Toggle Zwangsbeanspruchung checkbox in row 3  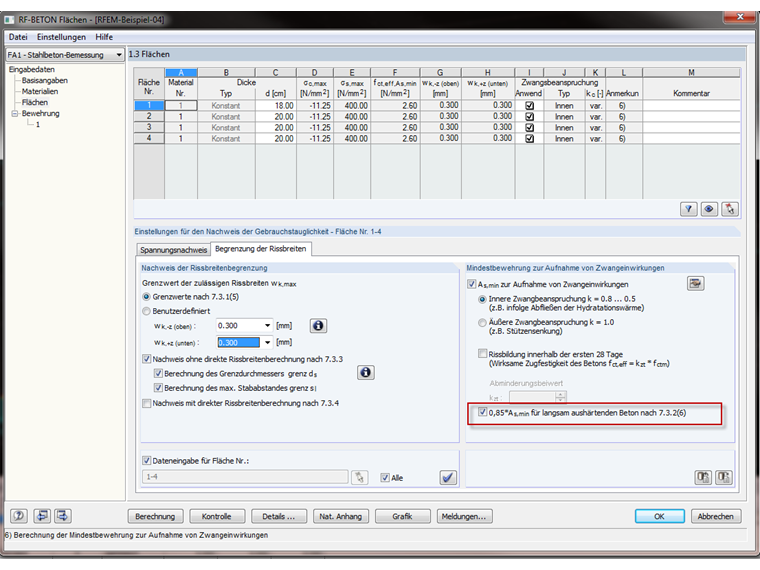coord(529,127)
